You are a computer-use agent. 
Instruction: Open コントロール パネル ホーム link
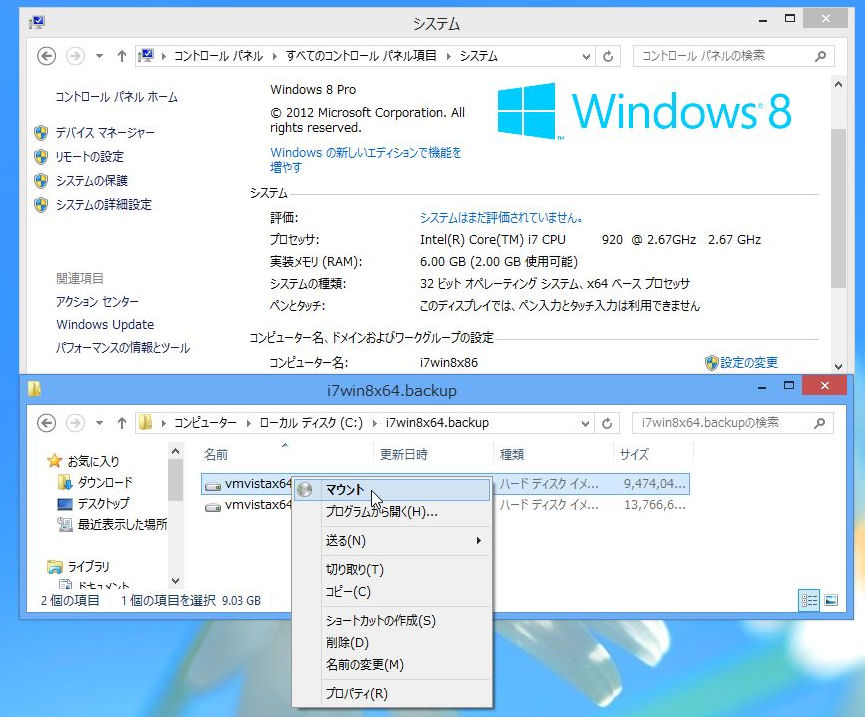click(116, 97)
